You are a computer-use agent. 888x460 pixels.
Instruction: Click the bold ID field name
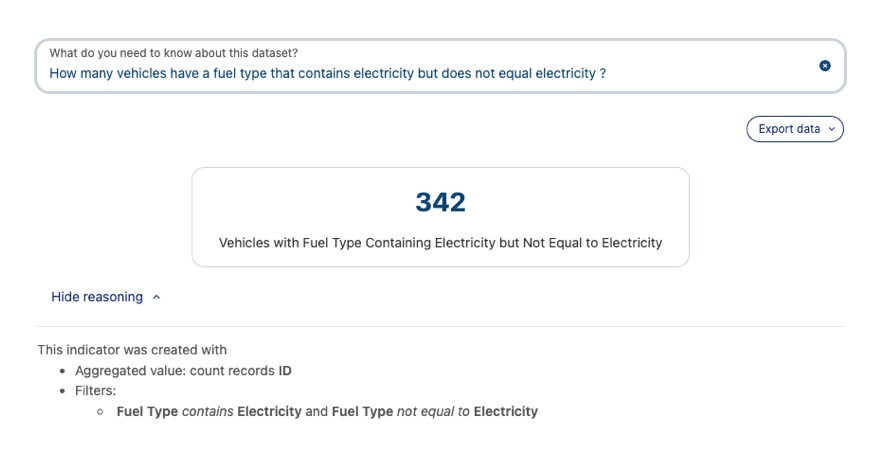(x=285, y=371)
